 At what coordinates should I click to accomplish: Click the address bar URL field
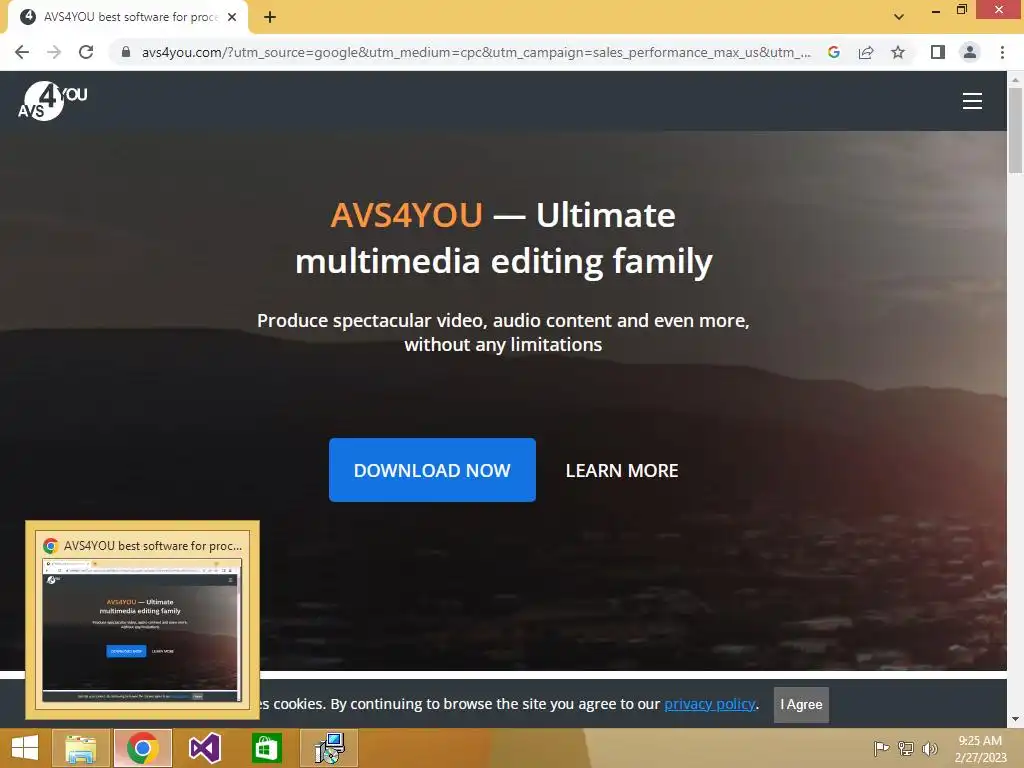(476, 52)
